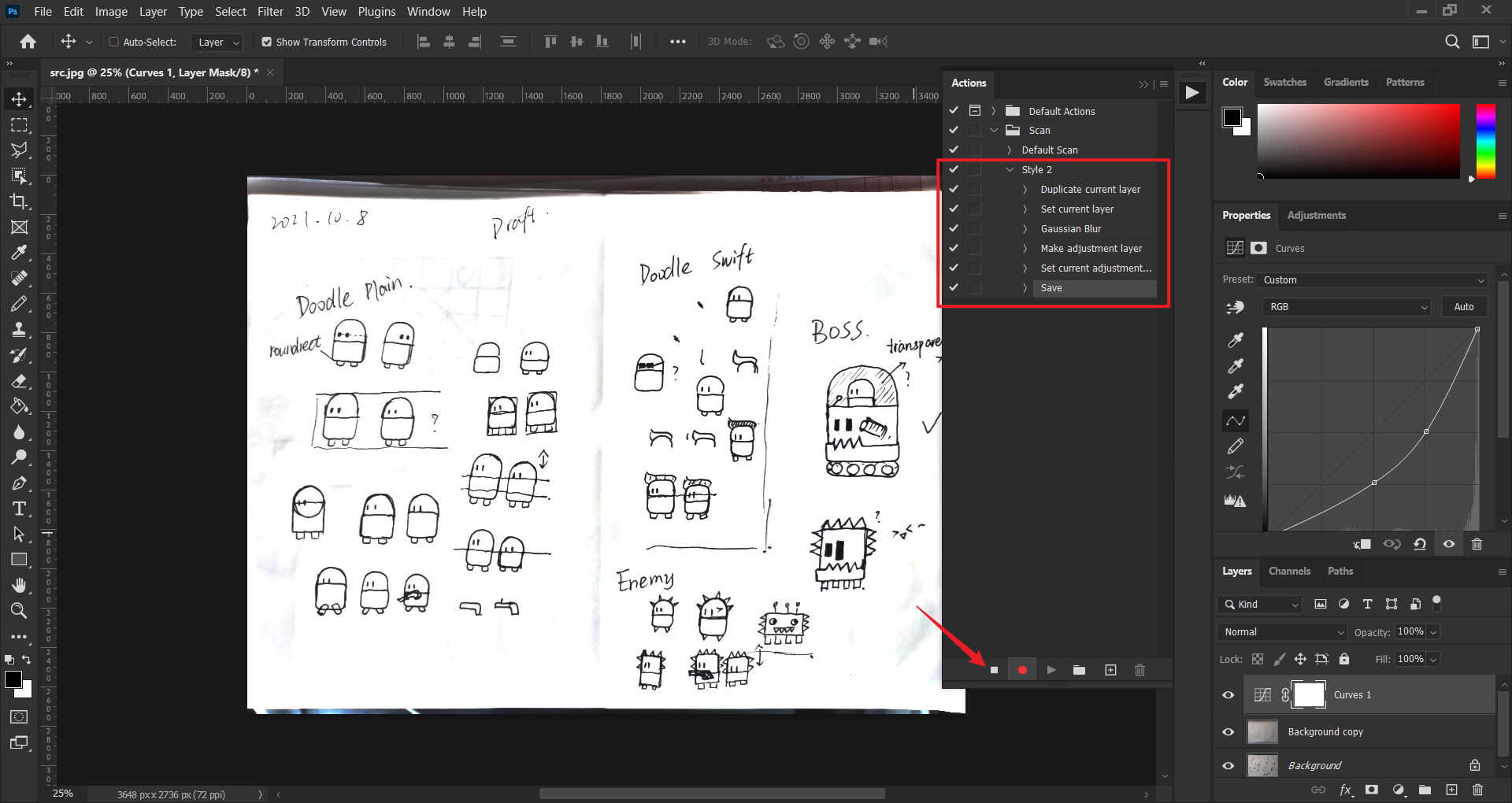Select the Horizontal Type tool

pyautogui.click(x=19, y=509)
